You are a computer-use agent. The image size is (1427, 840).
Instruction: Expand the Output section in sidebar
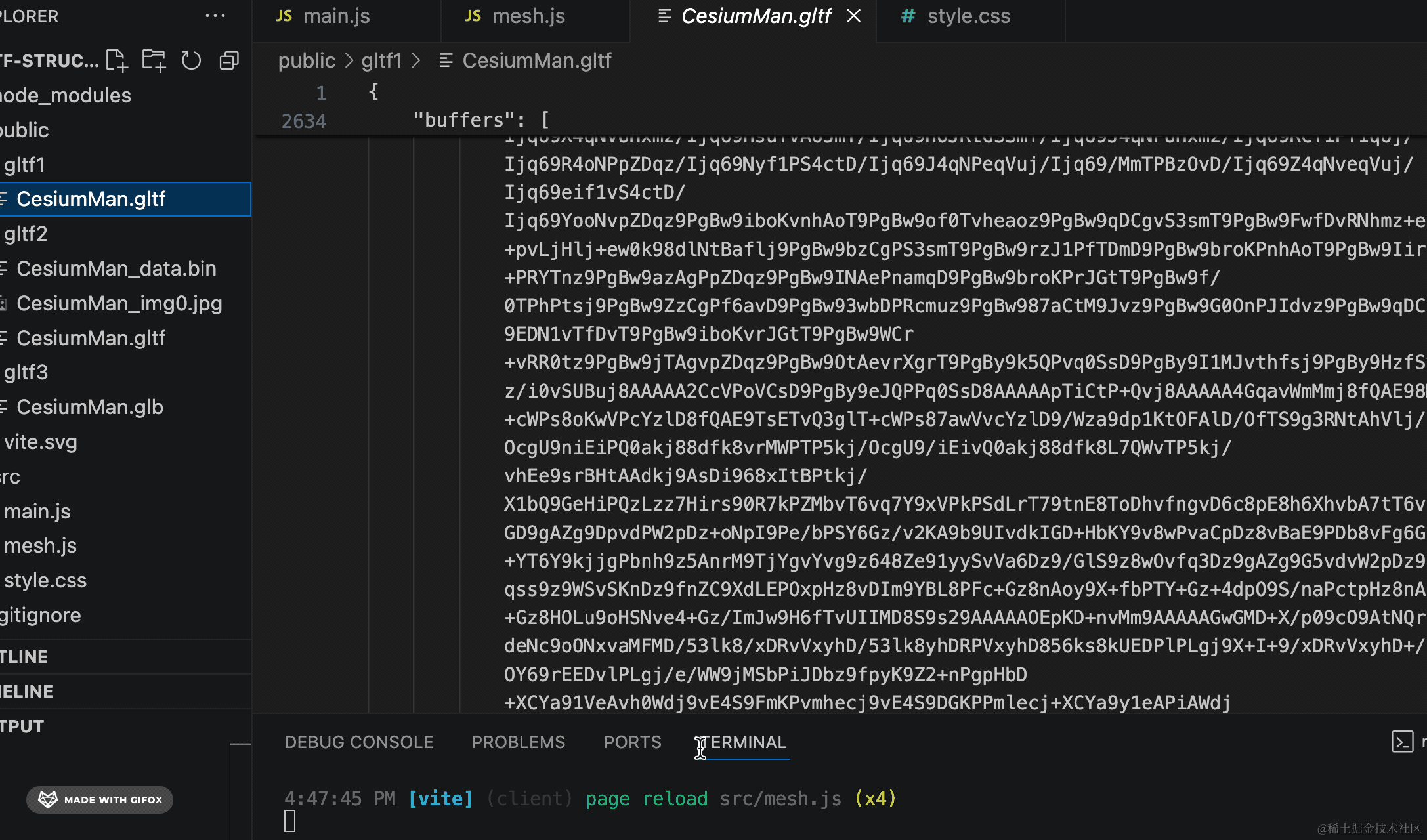coord(125,726)
